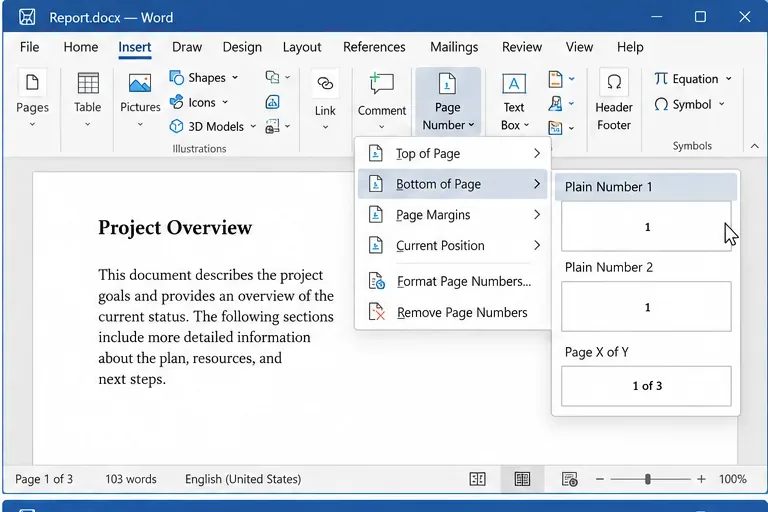Click the 100% zoom level
This screenshot has height=512, width=768.
point(733,479)
